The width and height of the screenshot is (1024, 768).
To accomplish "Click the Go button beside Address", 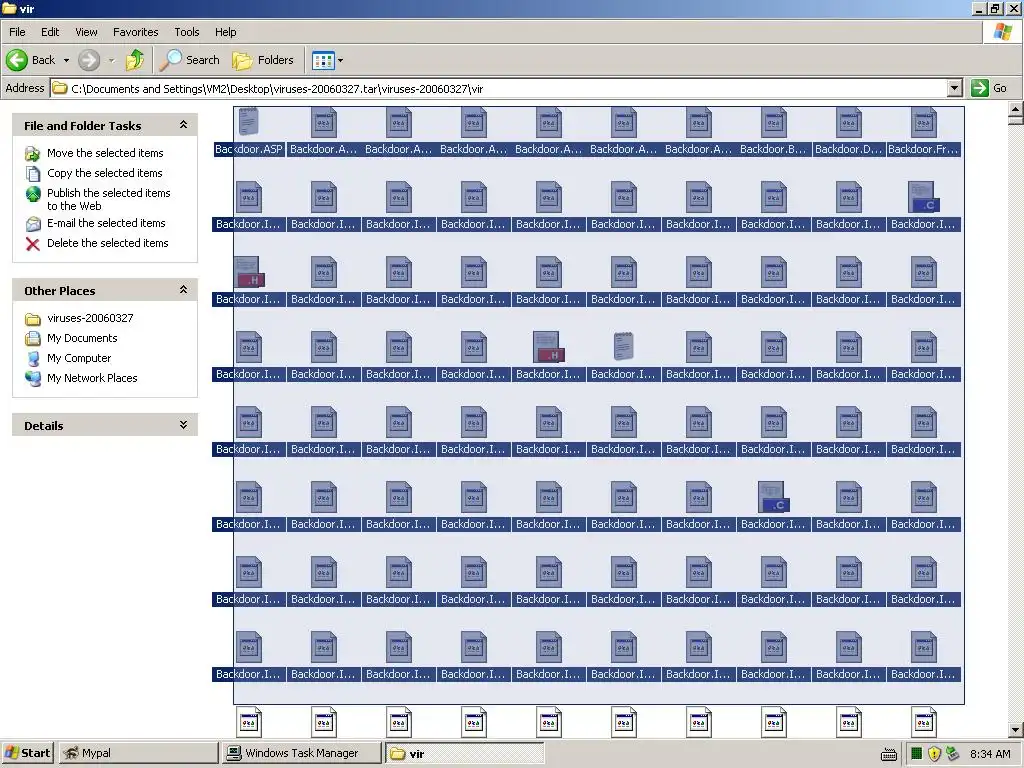I will click(989, 88).
